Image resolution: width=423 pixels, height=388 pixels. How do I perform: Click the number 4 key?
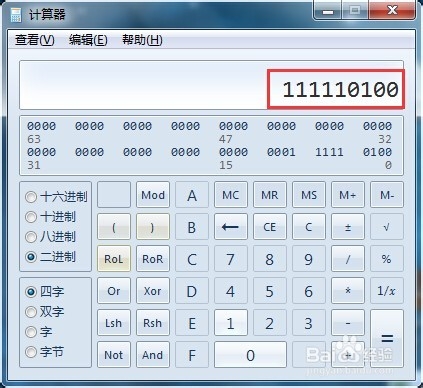pos(231,291)
